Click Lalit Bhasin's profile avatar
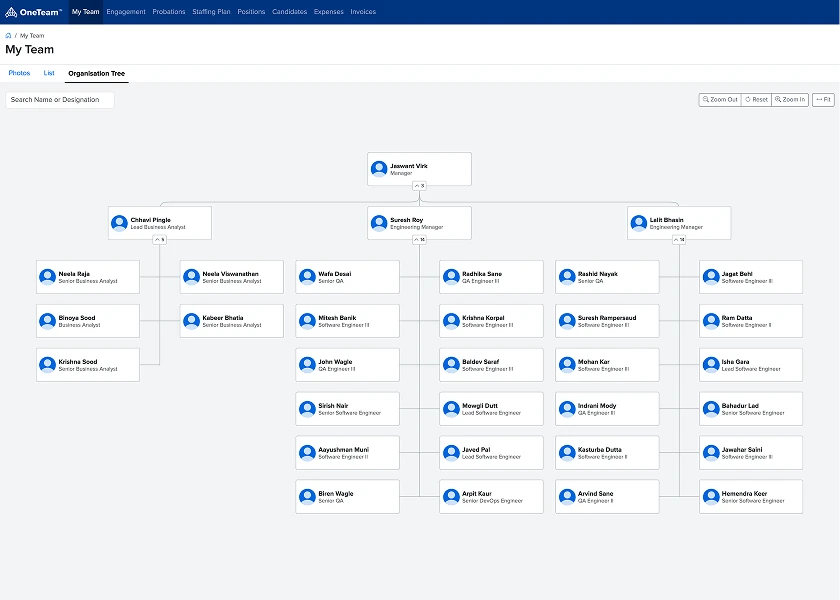840x600 pixels. click(x=639, y=223)
